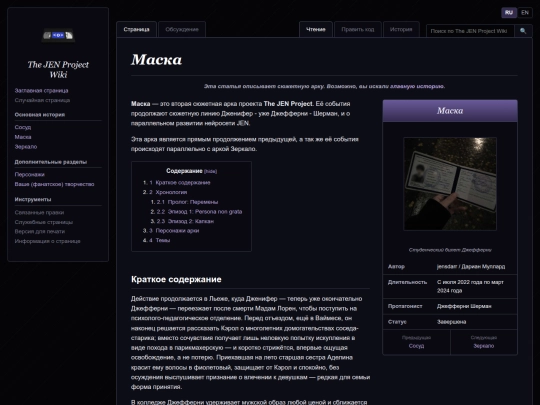Click the Маска page heading
Viewport: 540px width, 405px height.
156,60
